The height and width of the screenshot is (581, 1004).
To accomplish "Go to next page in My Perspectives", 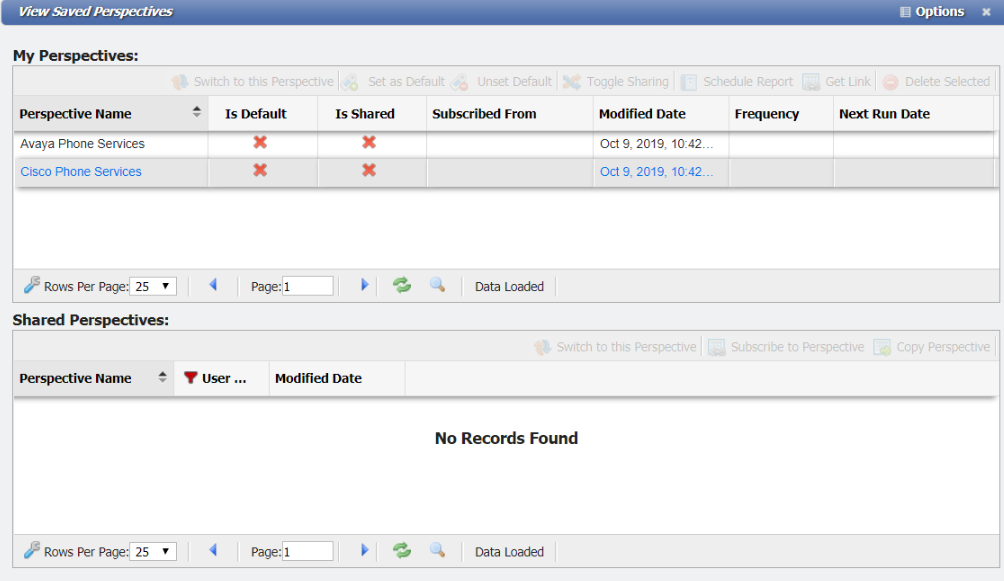I will tap(364, 286).
